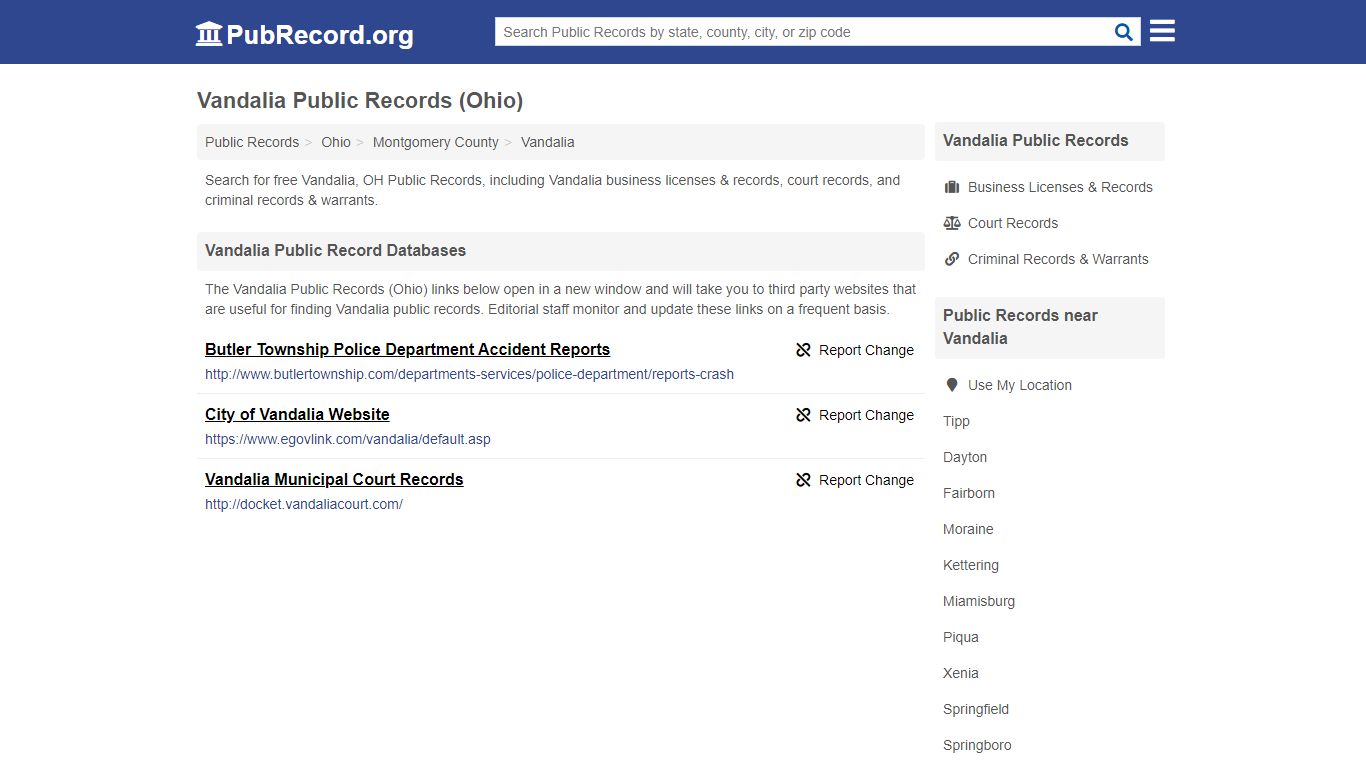Open the hamburger menu icon
The image size is (1366, 768).
(1162, 31)
